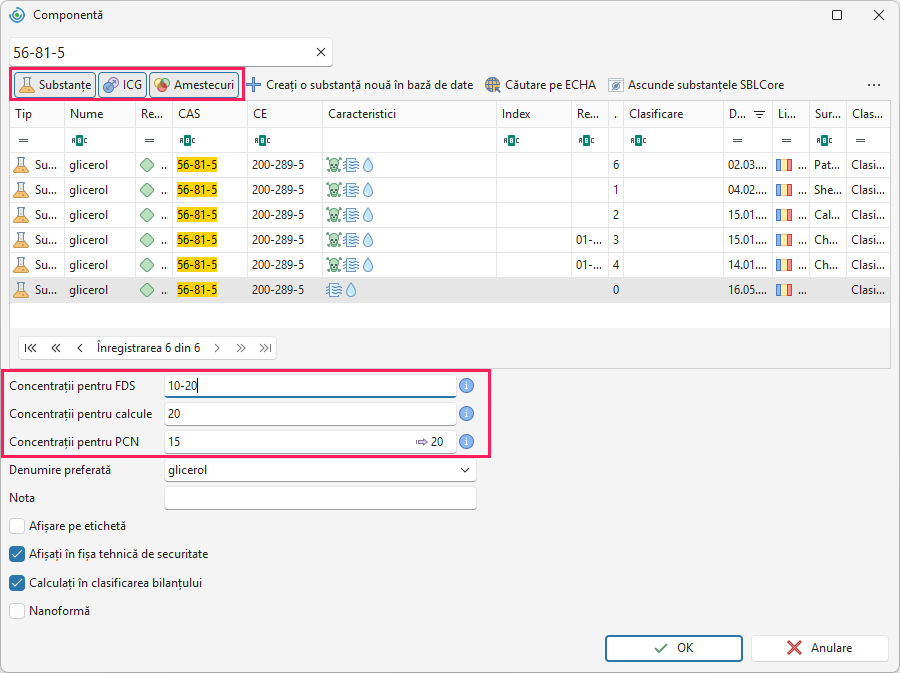Screen dimensions: 900x673
Task: Go to the next record
Action: (x=217, y=348)
